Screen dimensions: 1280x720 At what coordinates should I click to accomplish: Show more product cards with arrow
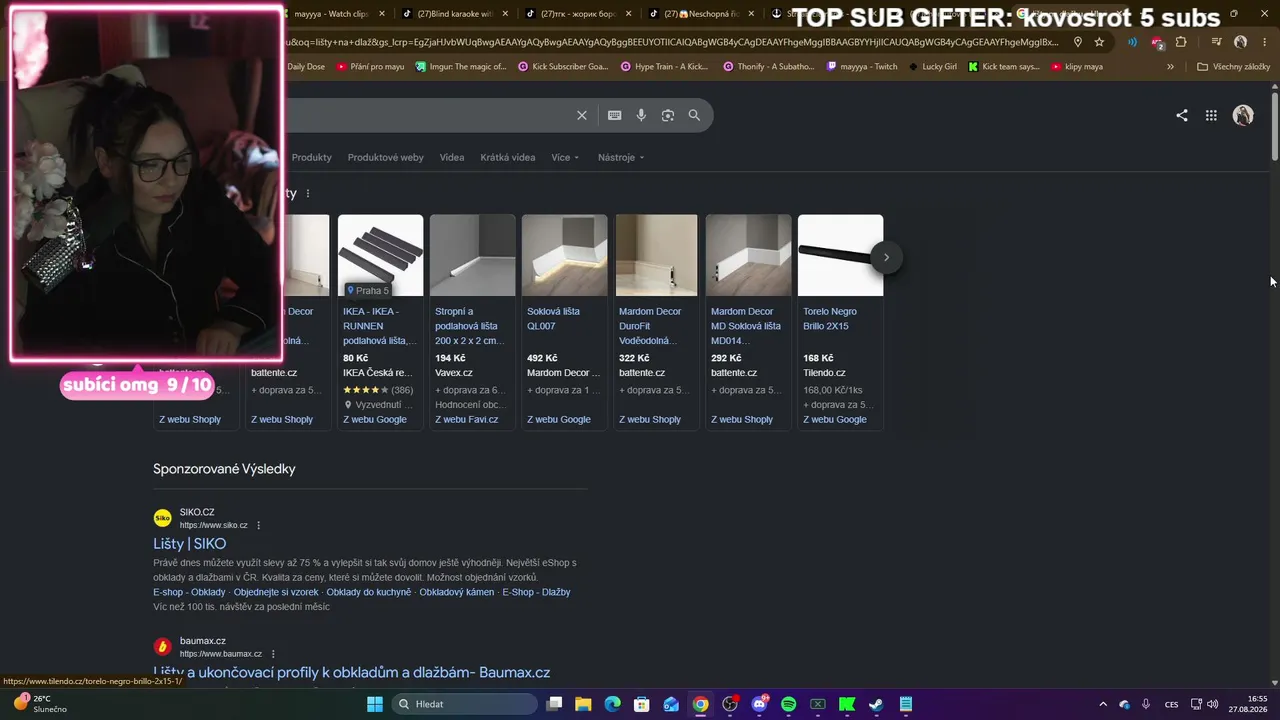point(886,257)
